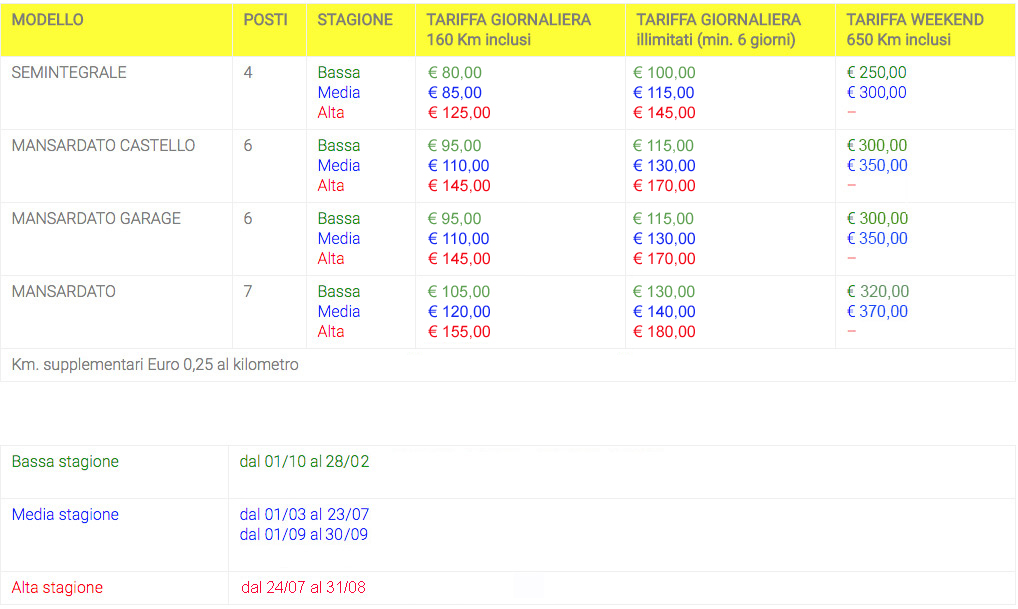Click Media in the SEMINTEGRALE row

click(x=339, y=93)
